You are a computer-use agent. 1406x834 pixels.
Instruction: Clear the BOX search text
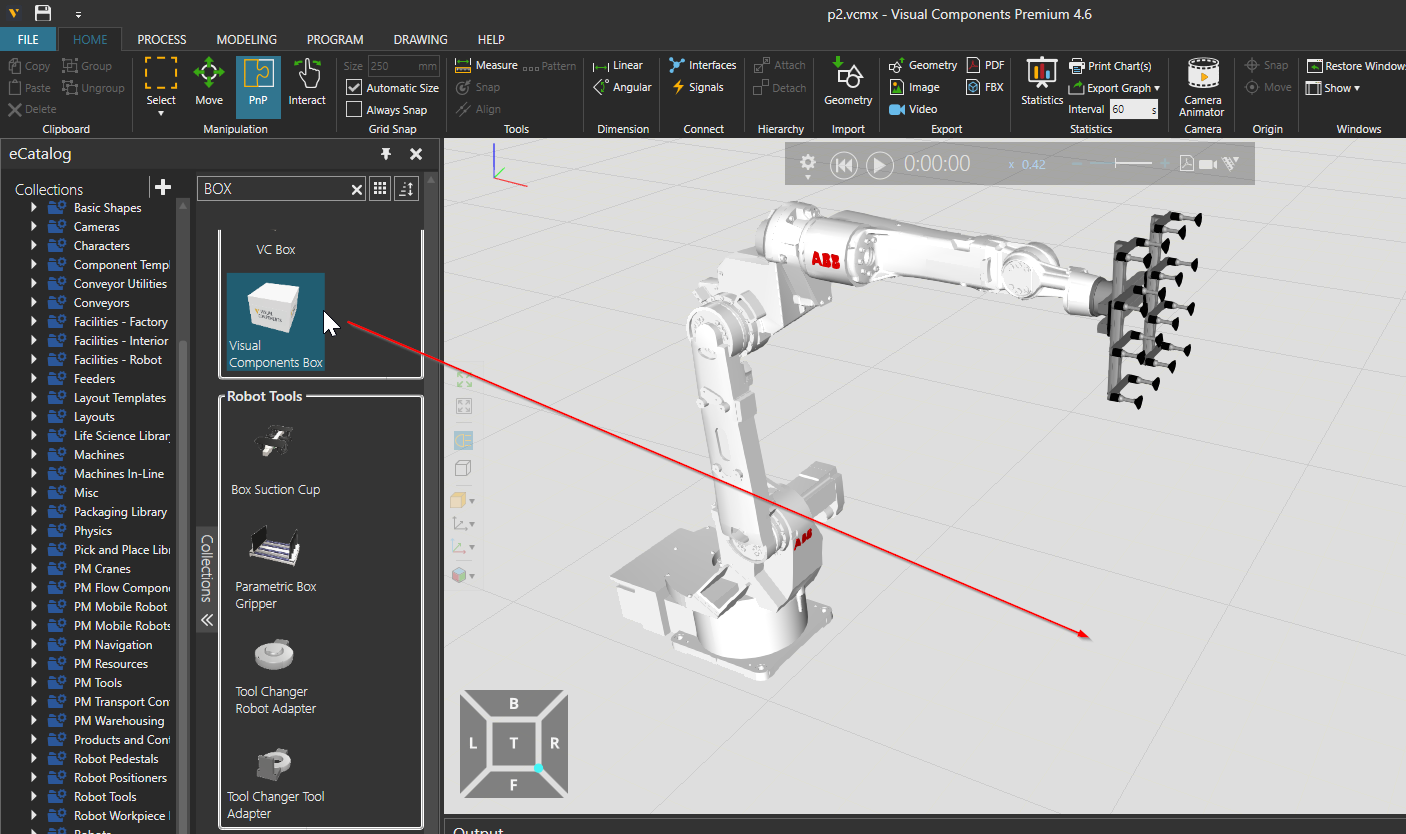(357, 189)
